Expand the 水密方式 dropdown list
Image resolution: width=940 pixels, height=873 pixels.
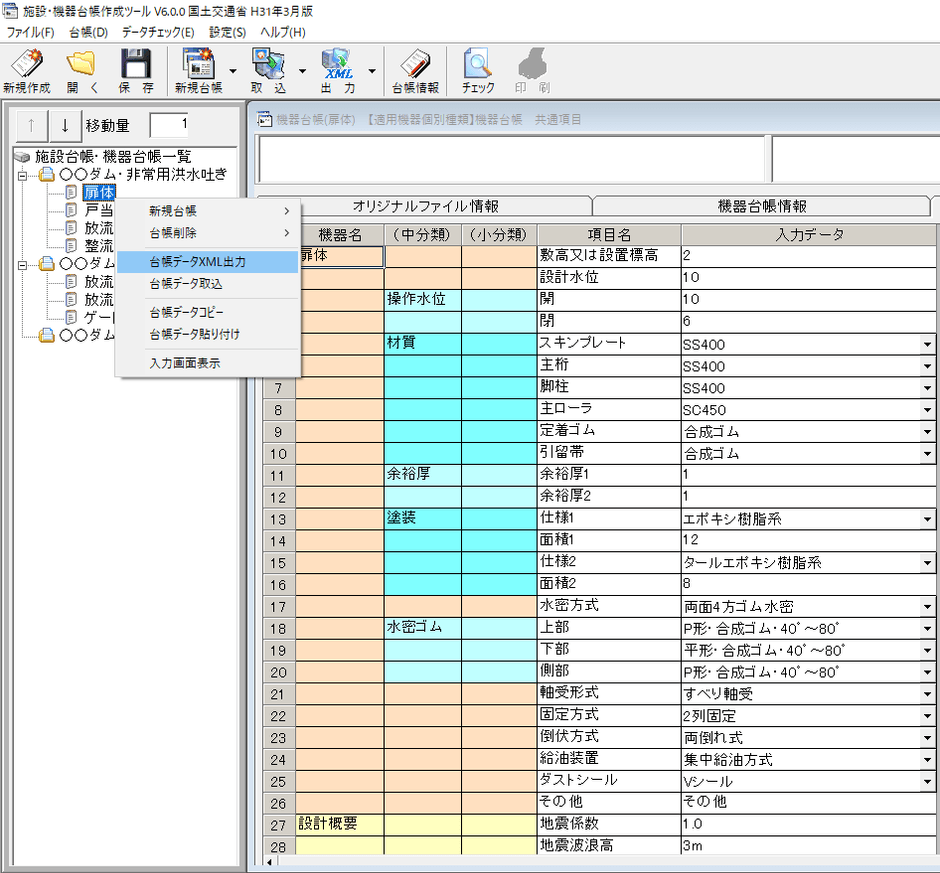click(x=927, y=607)
